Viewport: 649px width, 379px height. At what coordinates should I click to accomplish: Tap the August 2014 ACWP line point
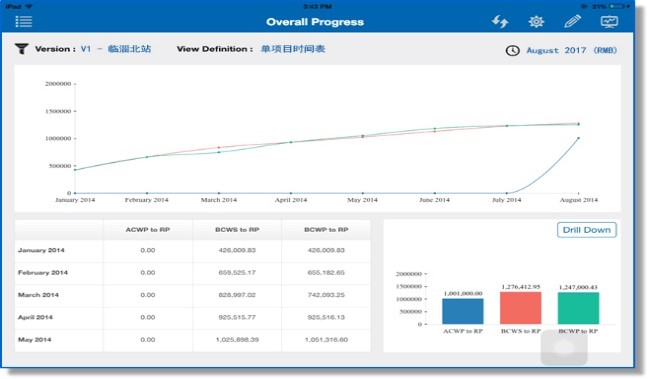point(579,138)
